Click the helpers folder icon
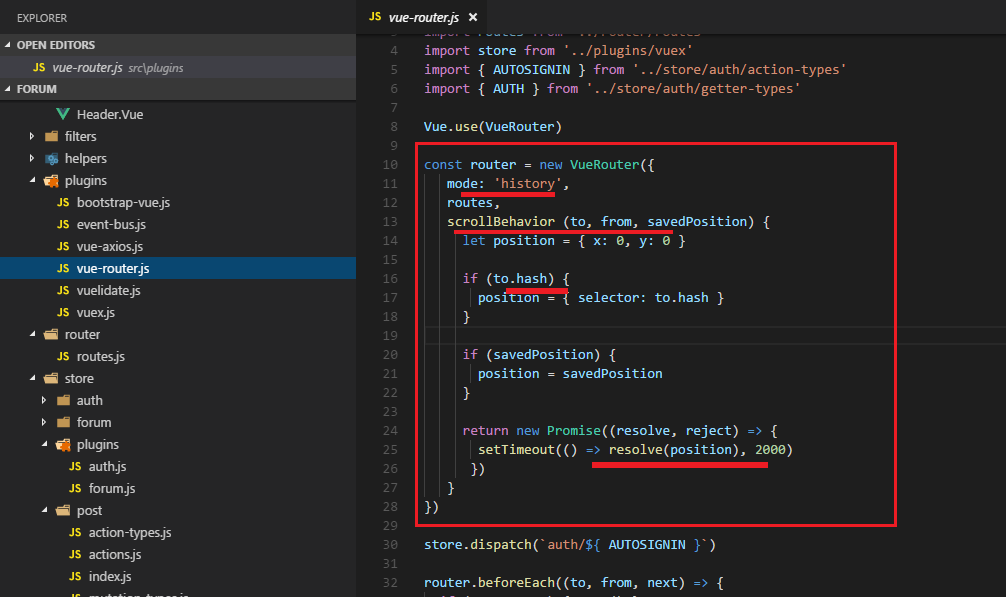 tap(51, 158)
